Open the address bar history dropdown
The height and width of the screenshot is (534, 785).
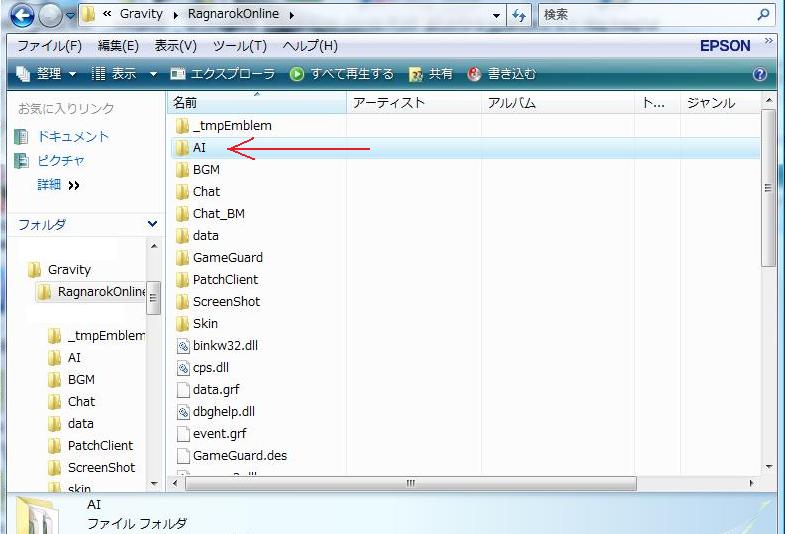click(496, 16)
